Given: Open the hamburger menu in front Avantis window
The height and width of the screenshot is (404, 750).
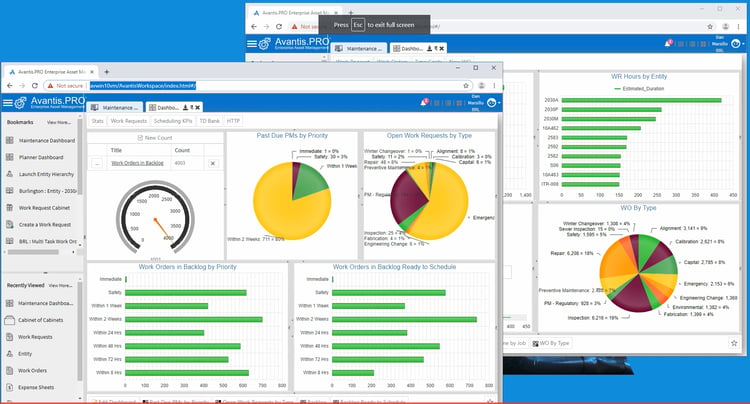Looking at the screenshot, I should (x=8, y=103).
